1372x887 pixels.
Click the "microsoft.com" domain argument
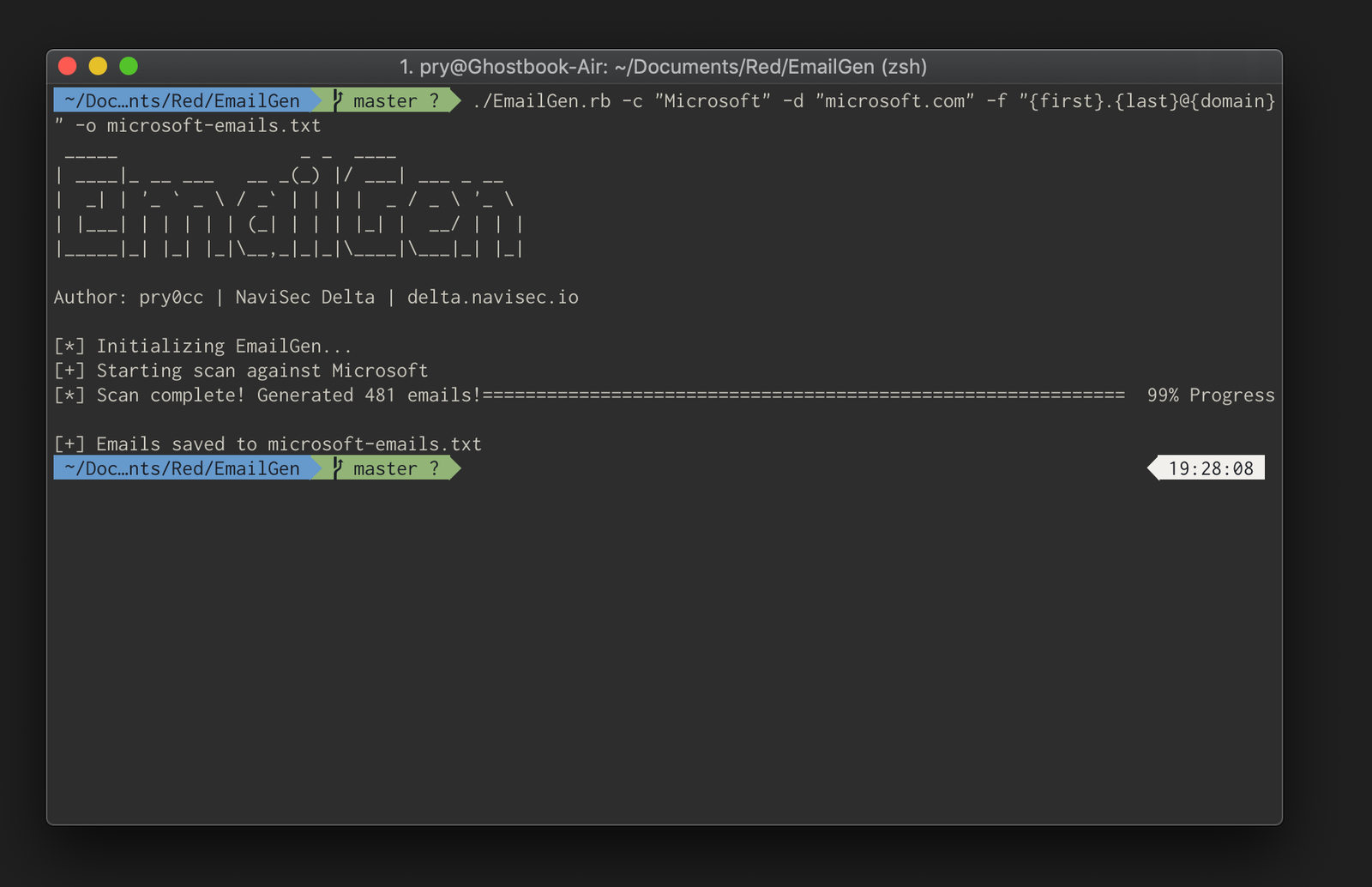(894, 101)
